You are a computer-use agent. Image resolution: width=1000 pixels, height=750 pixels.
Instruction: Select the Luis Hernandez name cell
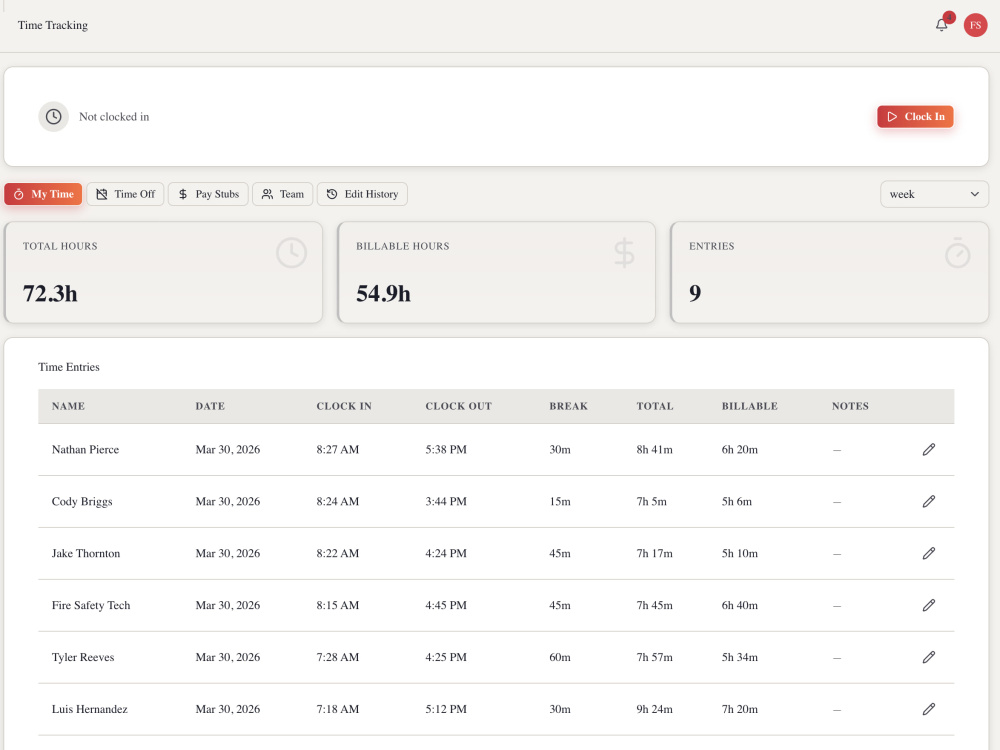coord(89,709)
